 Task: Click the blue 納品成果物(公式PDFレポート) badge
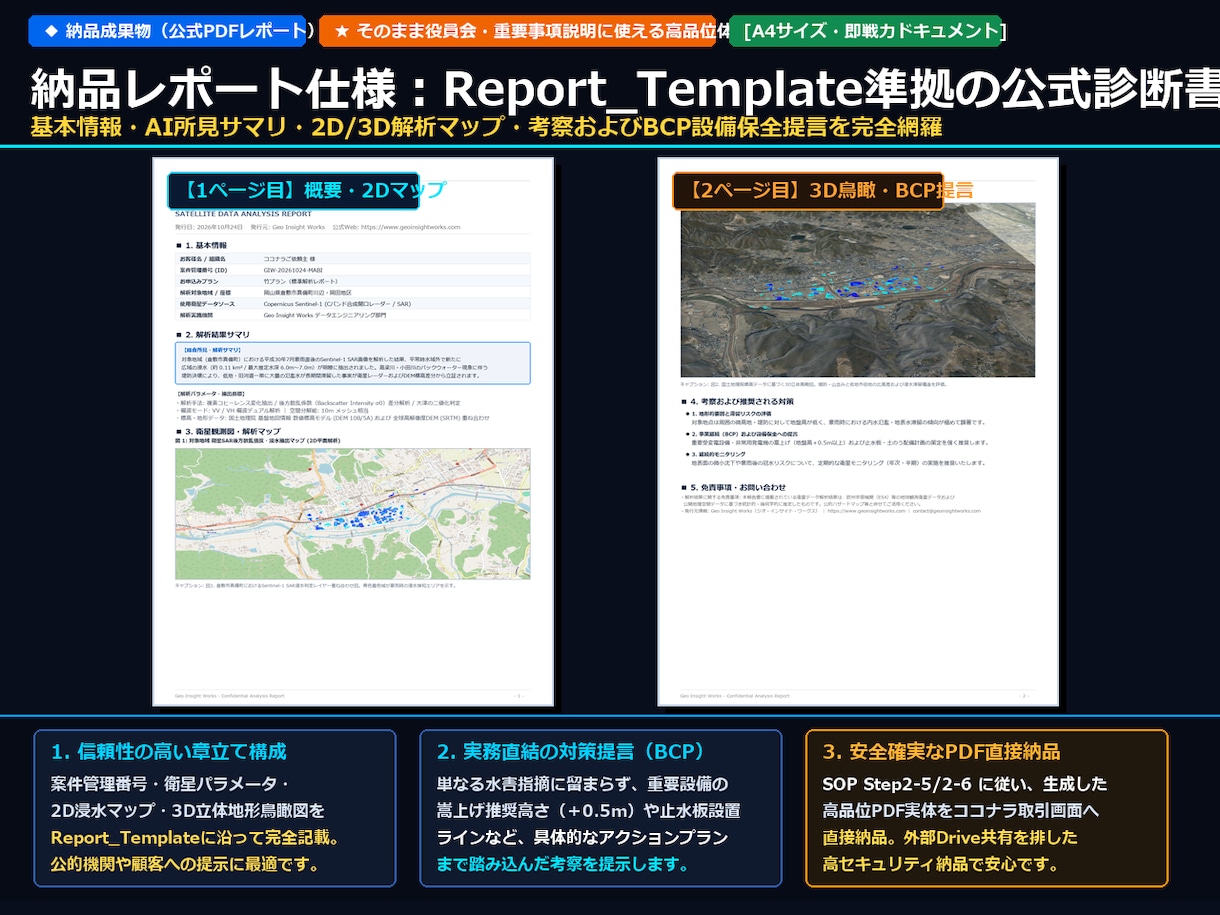click(167, 31)
